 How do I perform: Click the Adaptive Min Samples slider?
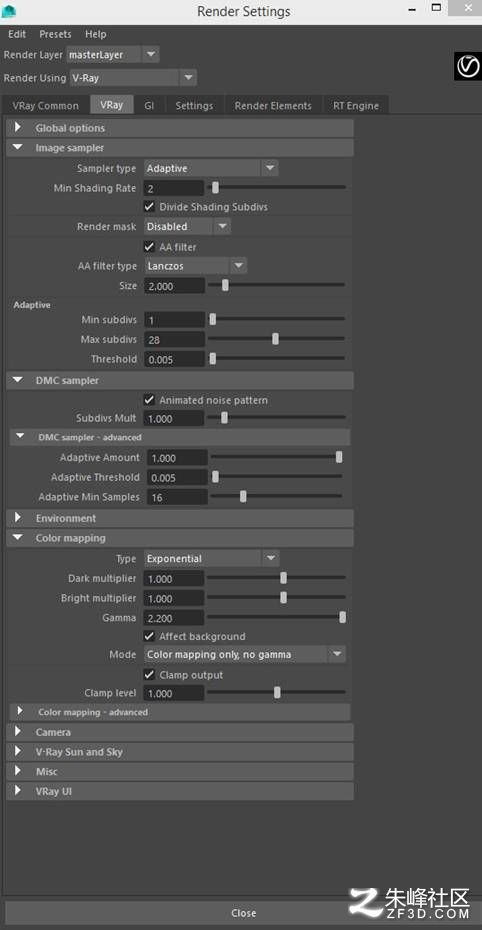[x=277, y=496]
